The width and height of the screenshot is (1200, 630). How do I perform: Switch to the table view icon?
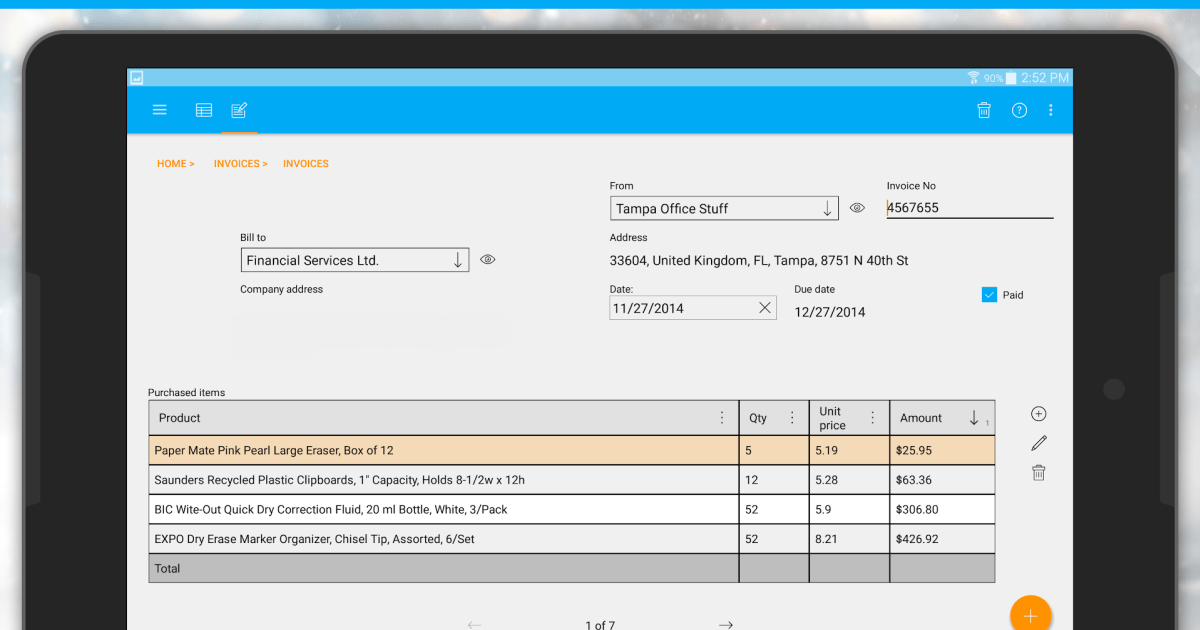pos(203,110)
